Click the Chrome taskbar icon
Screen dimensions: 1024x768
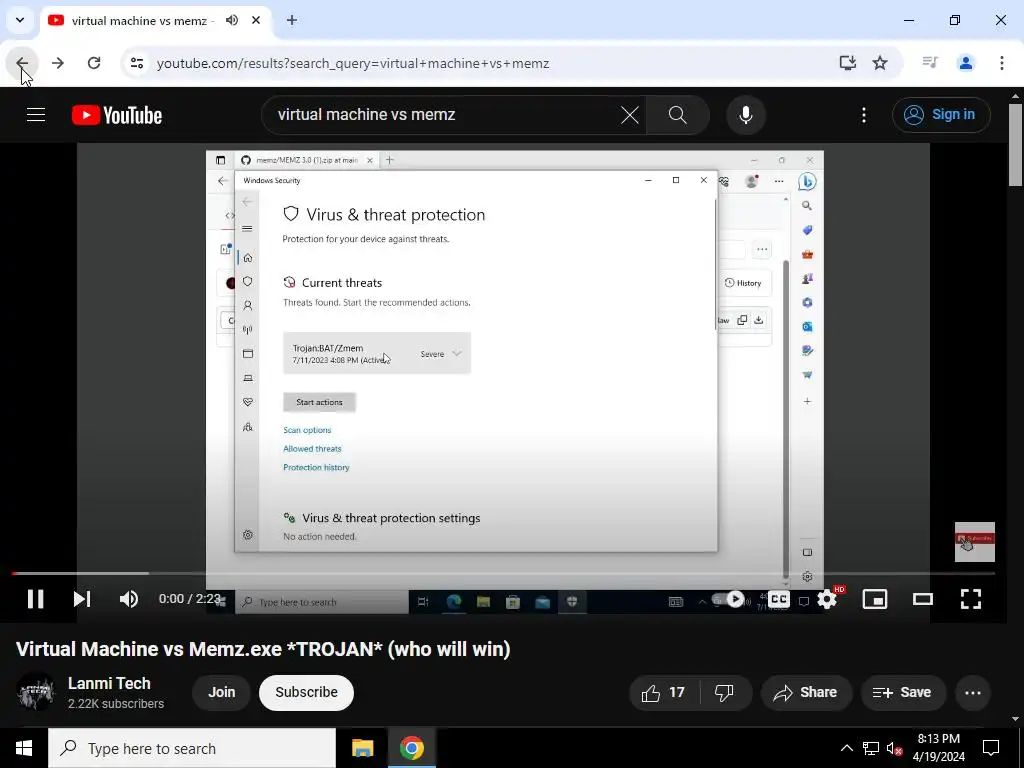[x=411, y=748]
